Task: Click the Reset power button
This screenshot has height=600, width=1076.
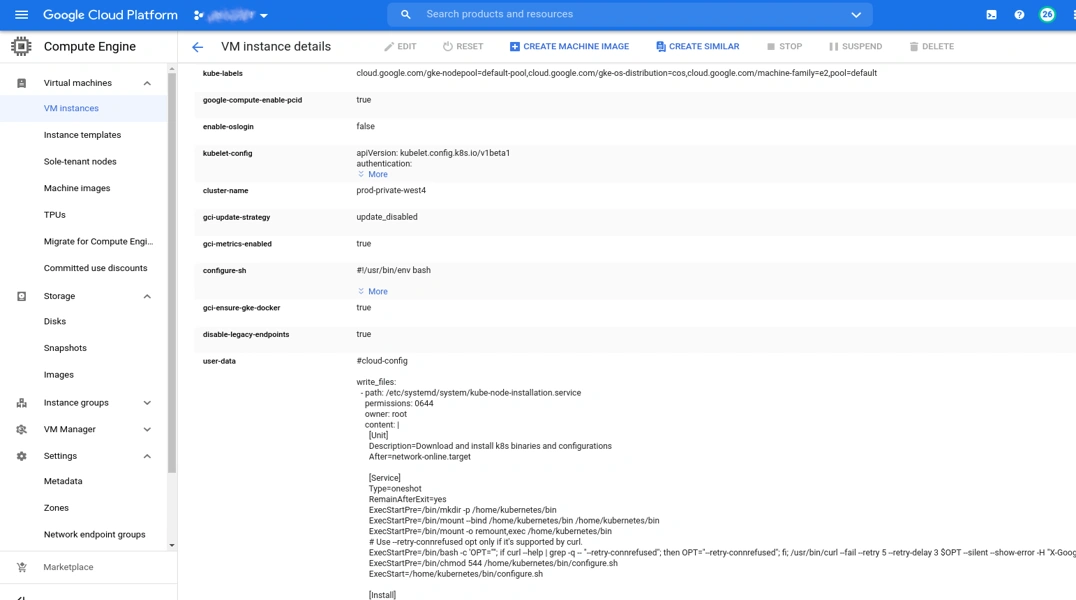Action: 463,46
